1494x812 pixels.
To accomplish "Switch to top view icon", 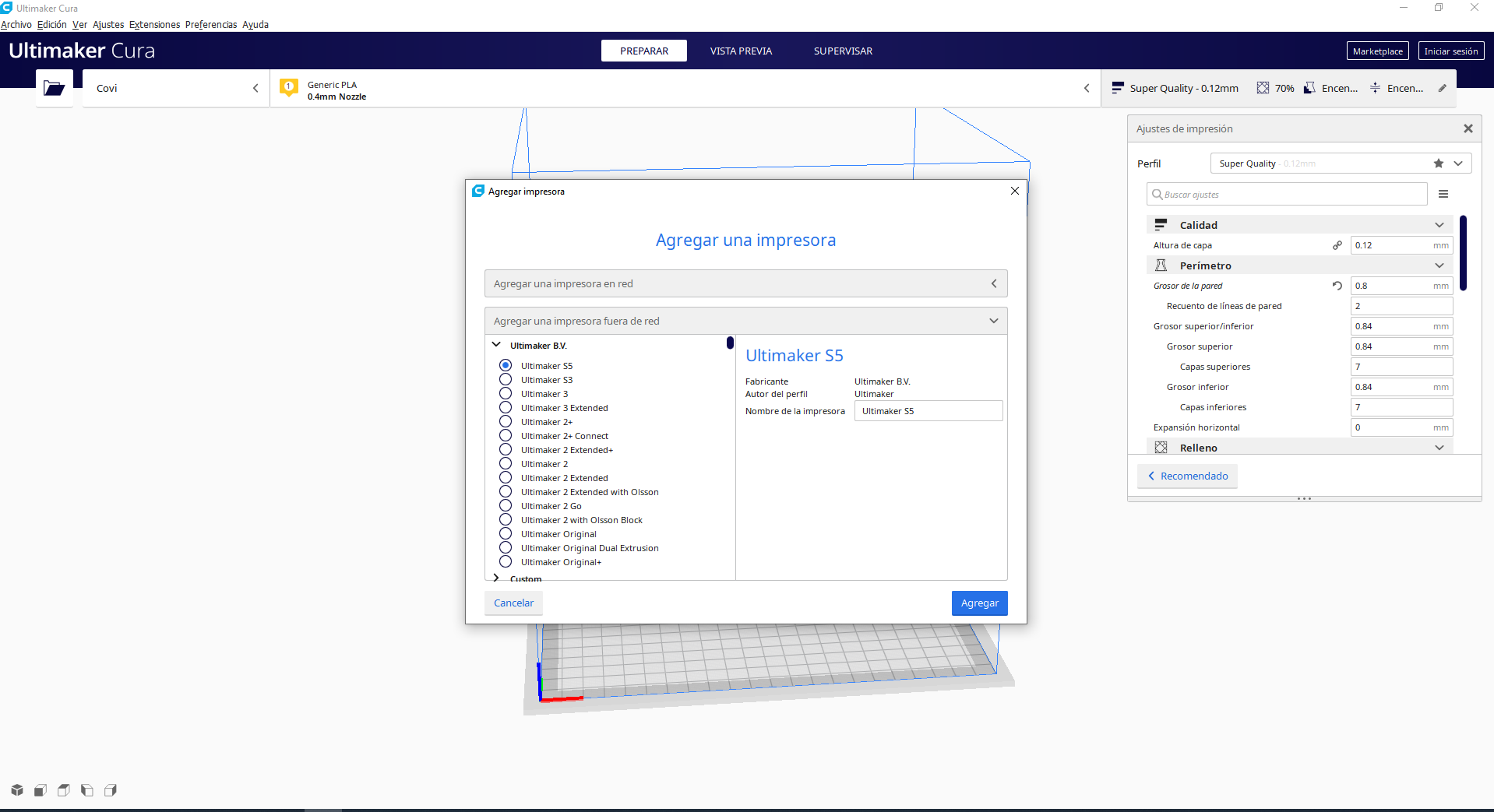I will [x=64, y=790].
